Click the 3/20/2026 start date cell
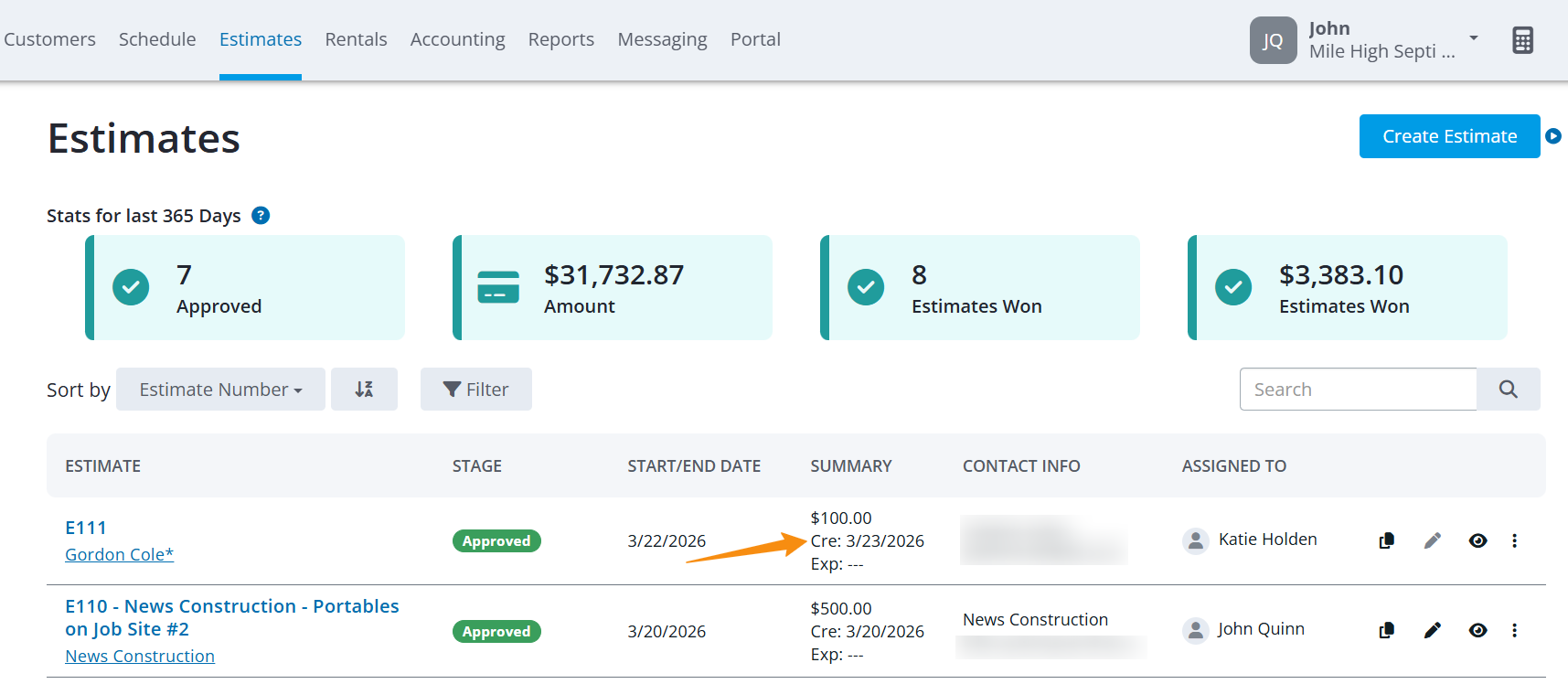1568x684 pixels. pyautogui.click(x=667, y=632)
